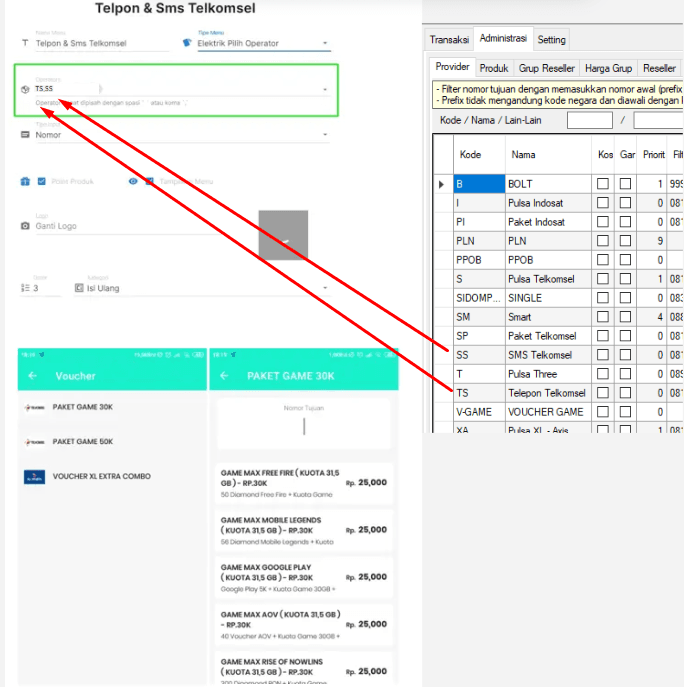The height and width of the screenshot is (687, 684).
Task: Click the eye icon beside Tampilkan Menu
Action: (x=132, y=181)
